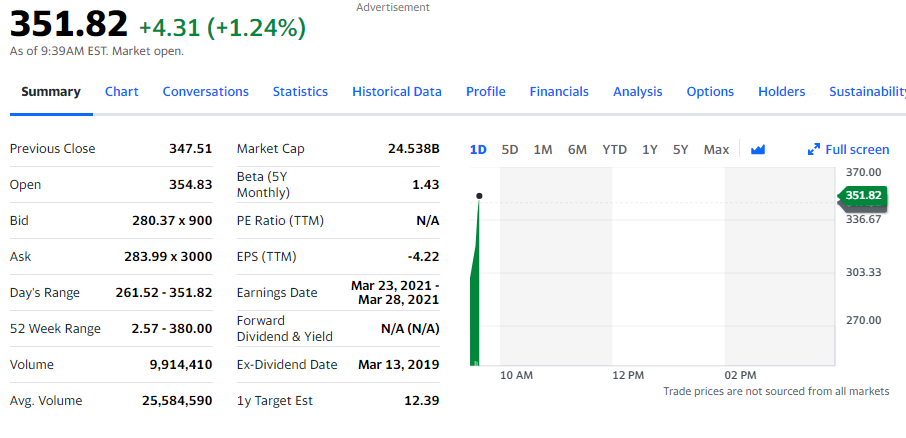The image size is (906, 438).
Task: Open the Options tab
Action: pos(710,92)
